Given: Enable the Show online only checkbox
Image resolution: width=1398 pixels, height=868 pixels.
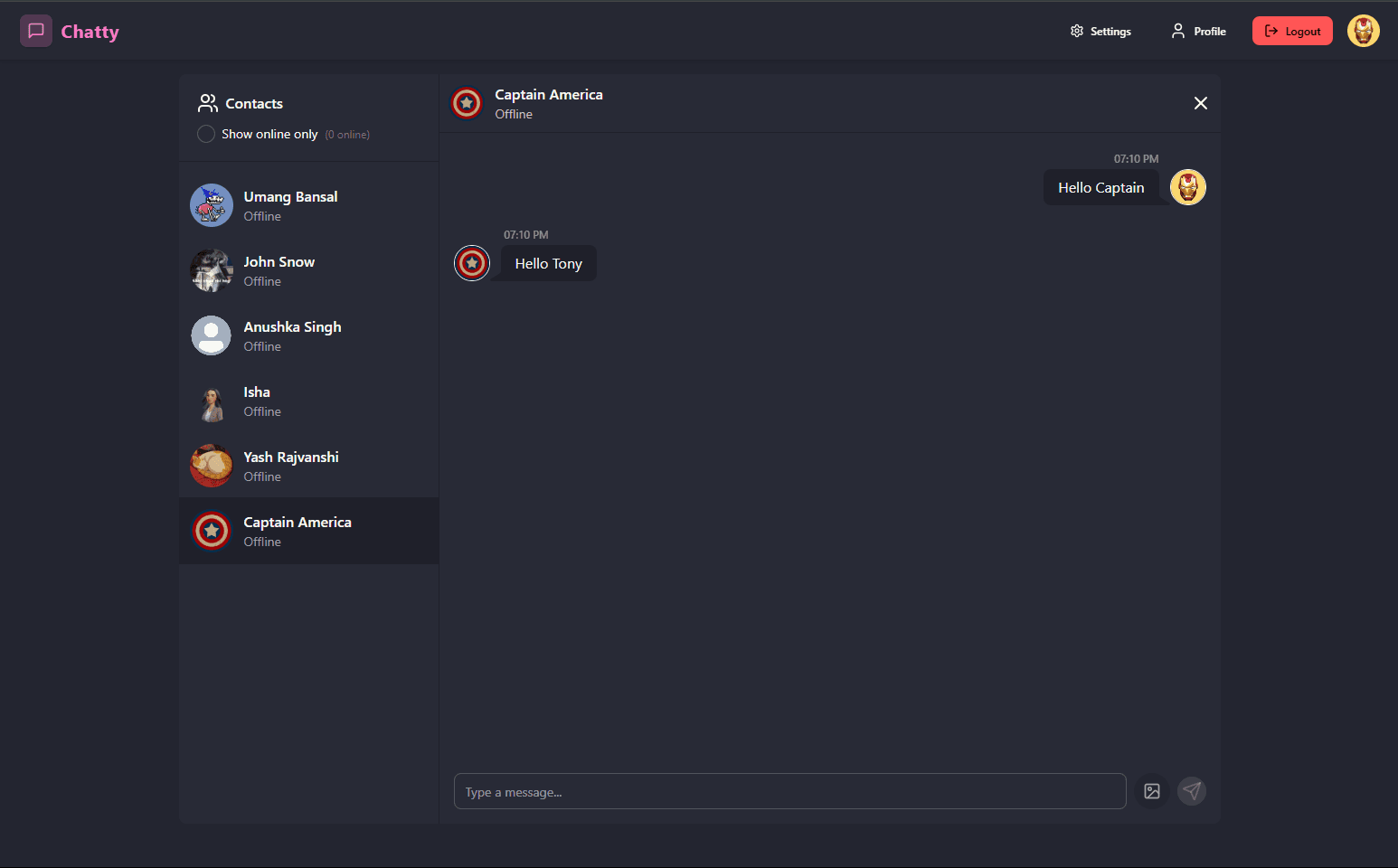Looking at the screenshot, I should point(206,134).
